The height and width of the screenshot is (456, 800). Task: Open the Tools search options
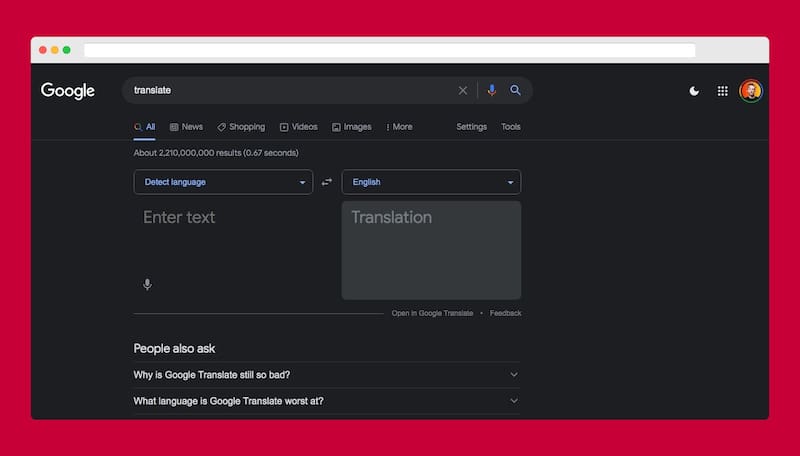coord(510,127)
